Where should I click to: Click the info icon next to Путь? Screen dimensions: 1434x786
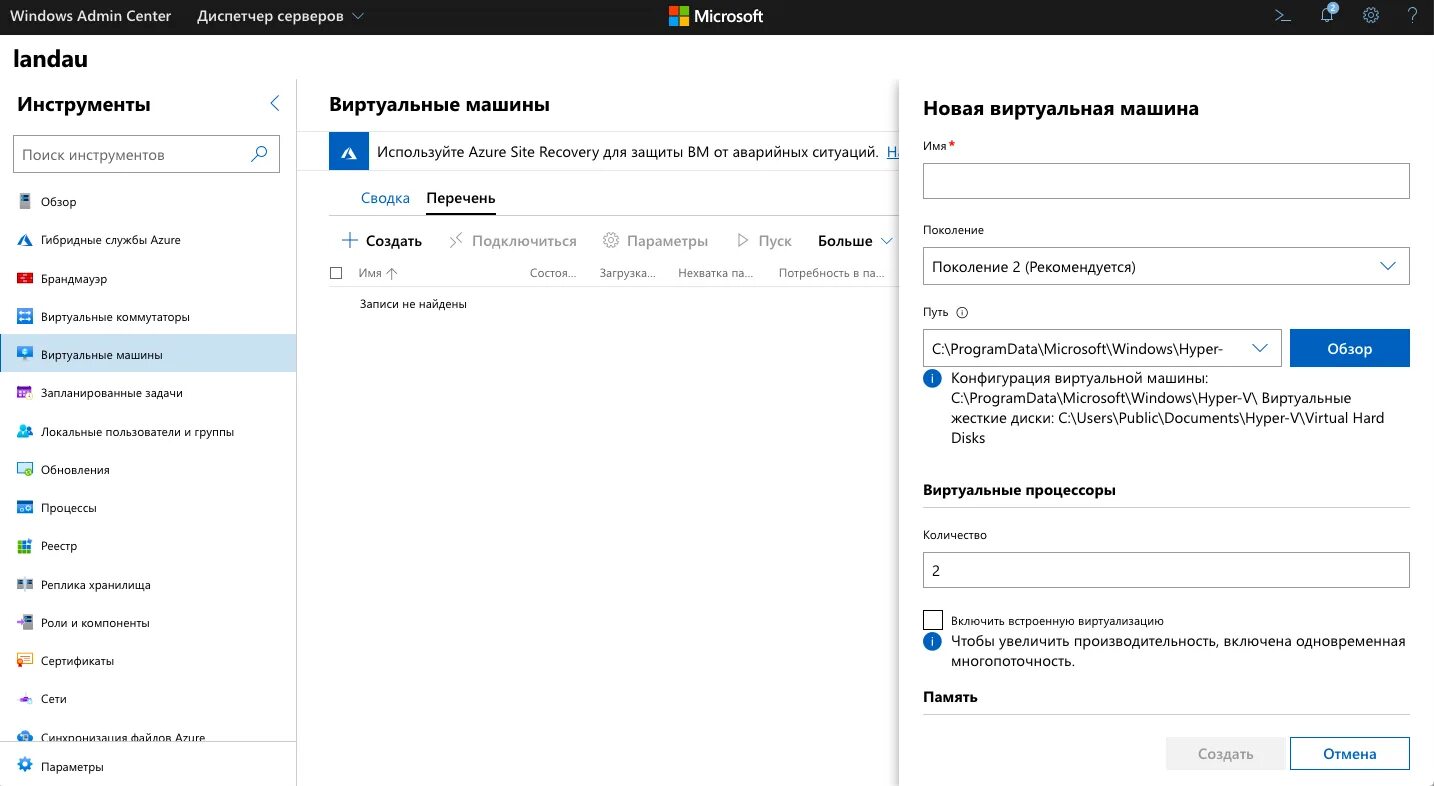point(962,312)
